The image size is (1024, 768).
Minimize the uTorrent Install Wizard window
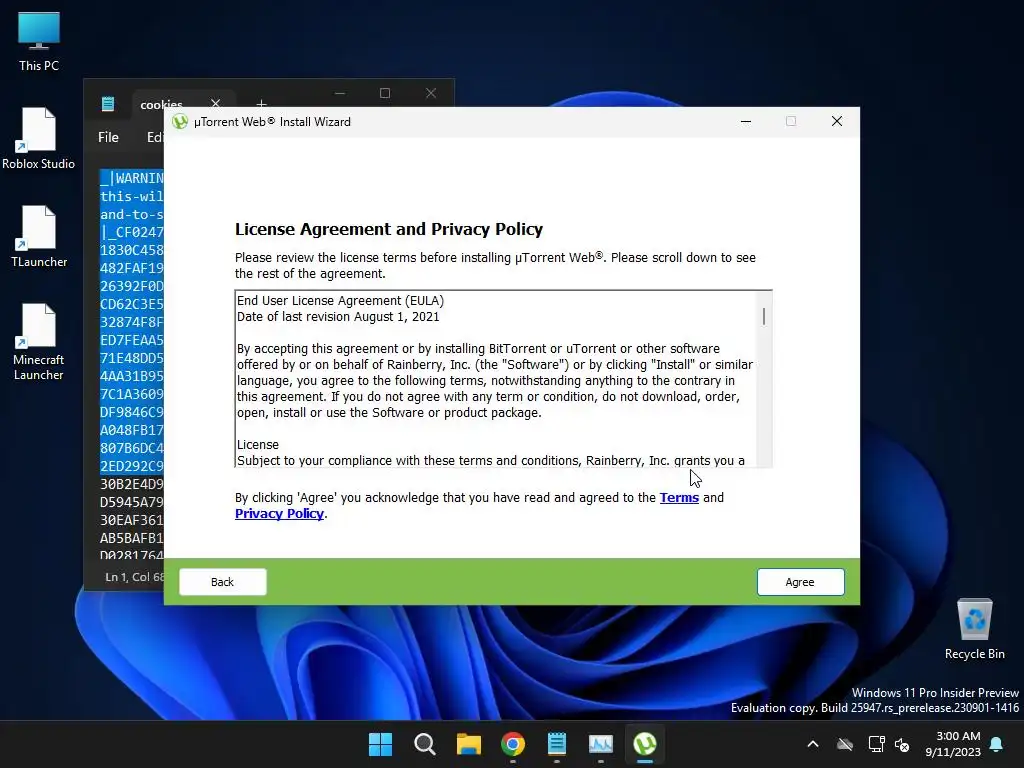pos(746,121)
